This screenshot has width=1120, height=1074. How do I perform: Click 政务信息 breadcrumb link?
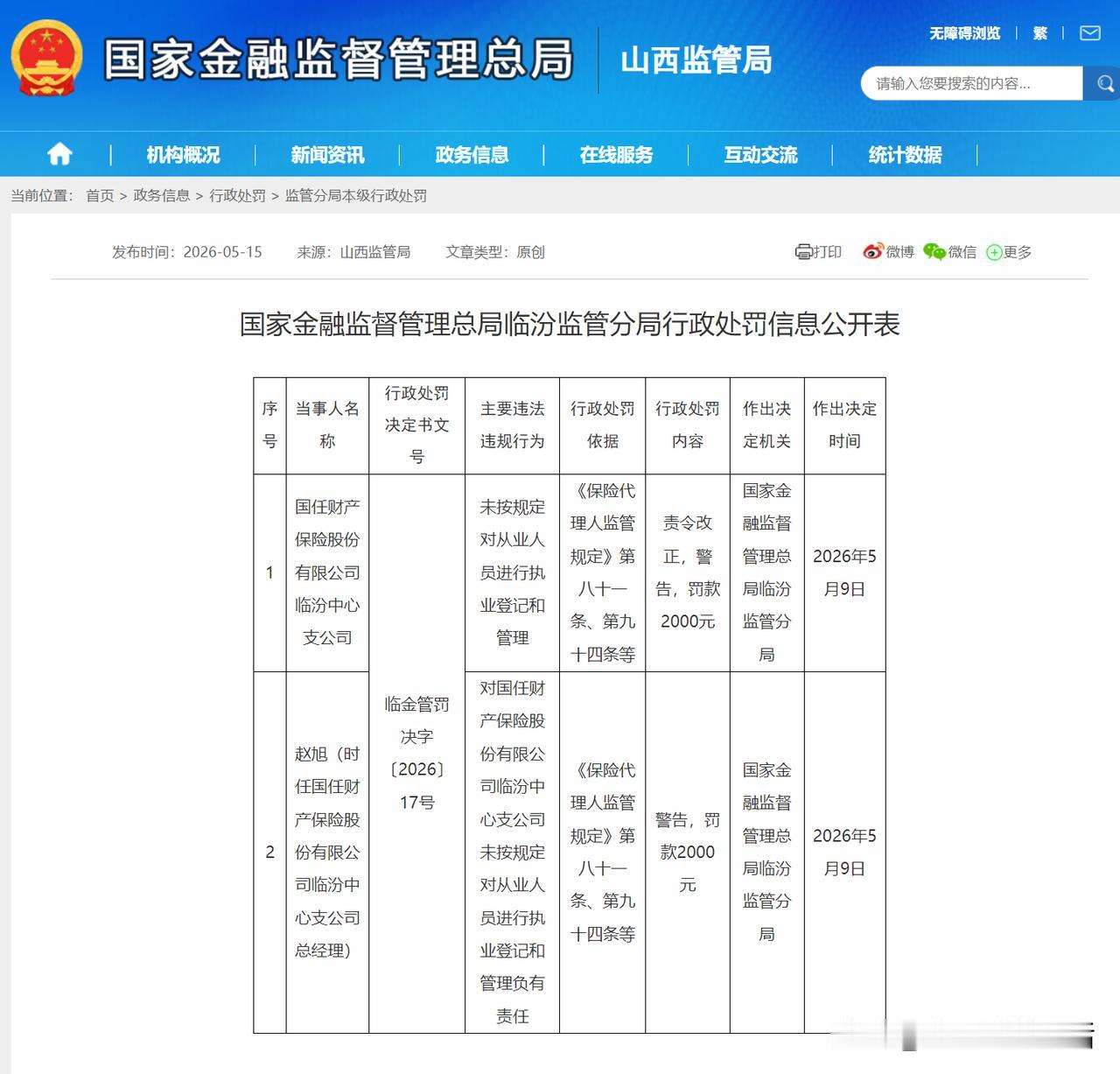(x=161, y=195)
